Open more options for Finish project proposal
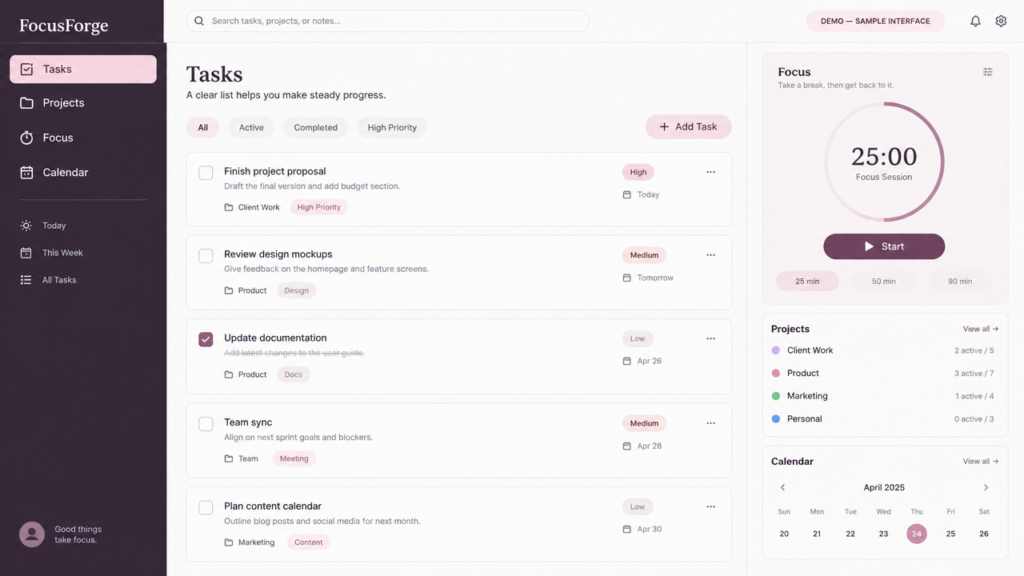This screenshot has height=576, width=1024. [711, 172]
